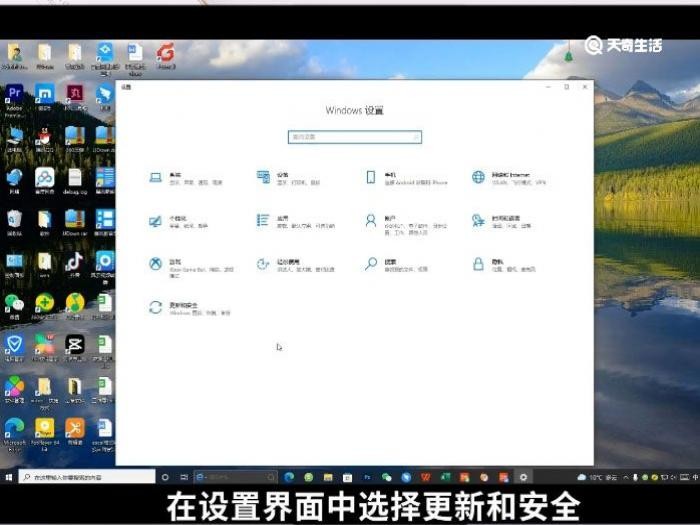Open the 游戏 (Gaming) Xbox icon category
The height and width of the screenshot is (525, 700).
coord(191,267)
